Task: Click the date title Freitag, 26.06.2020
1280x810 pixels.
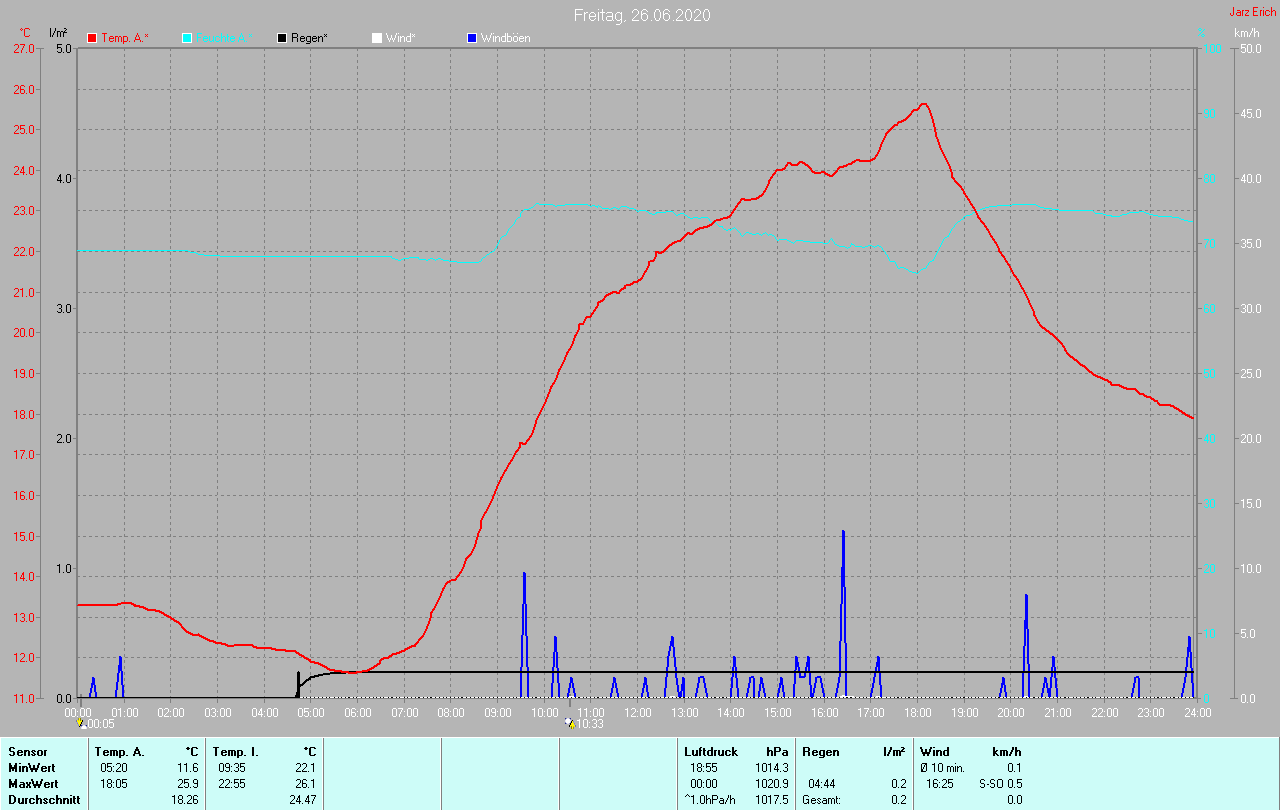Action: click(x=642, y=15)
